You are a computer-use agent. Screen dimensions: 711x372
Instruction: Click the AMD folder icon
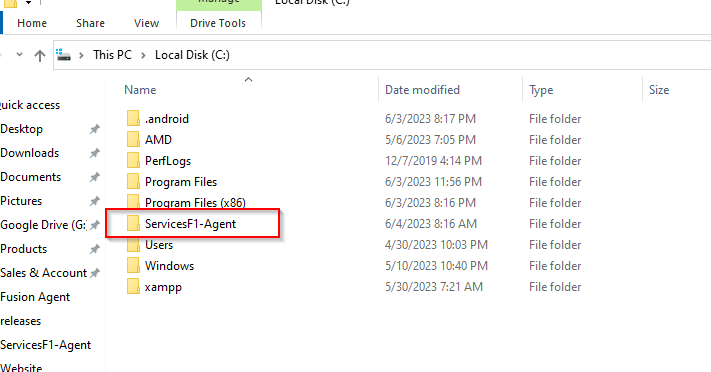(x=133, y=140)
